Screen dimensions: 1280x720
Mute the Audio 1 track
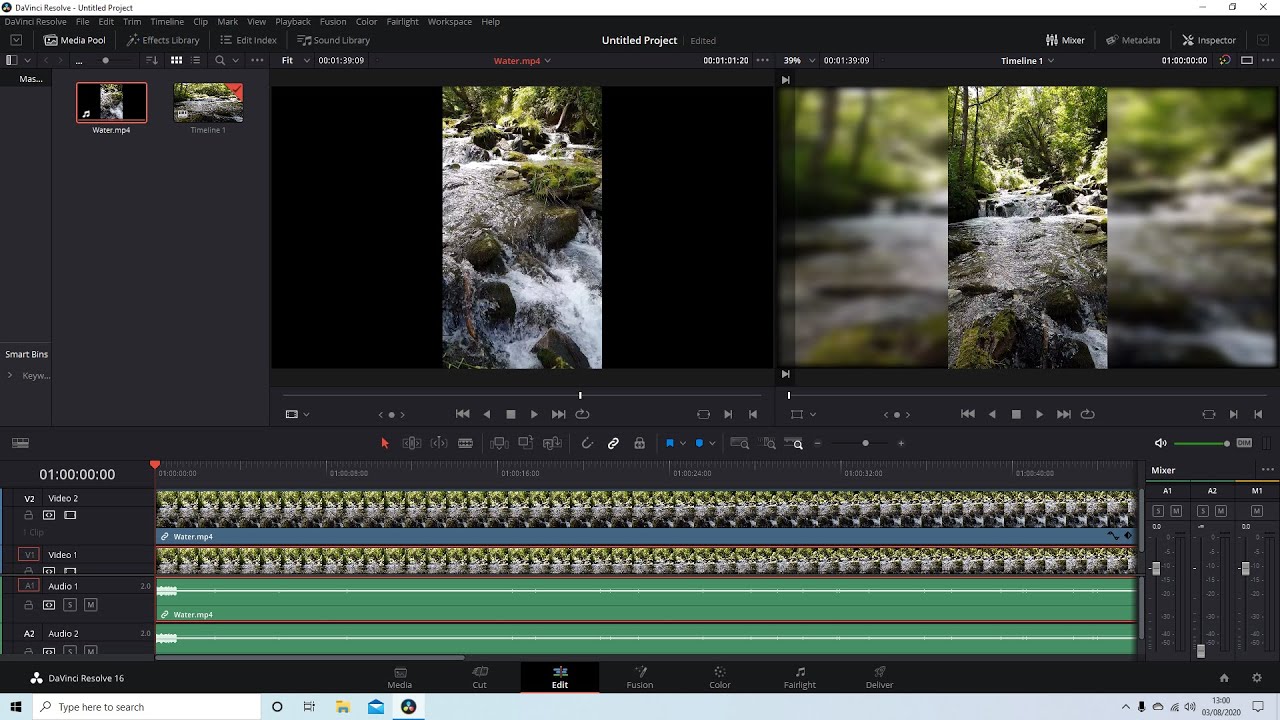coord(90,605)
